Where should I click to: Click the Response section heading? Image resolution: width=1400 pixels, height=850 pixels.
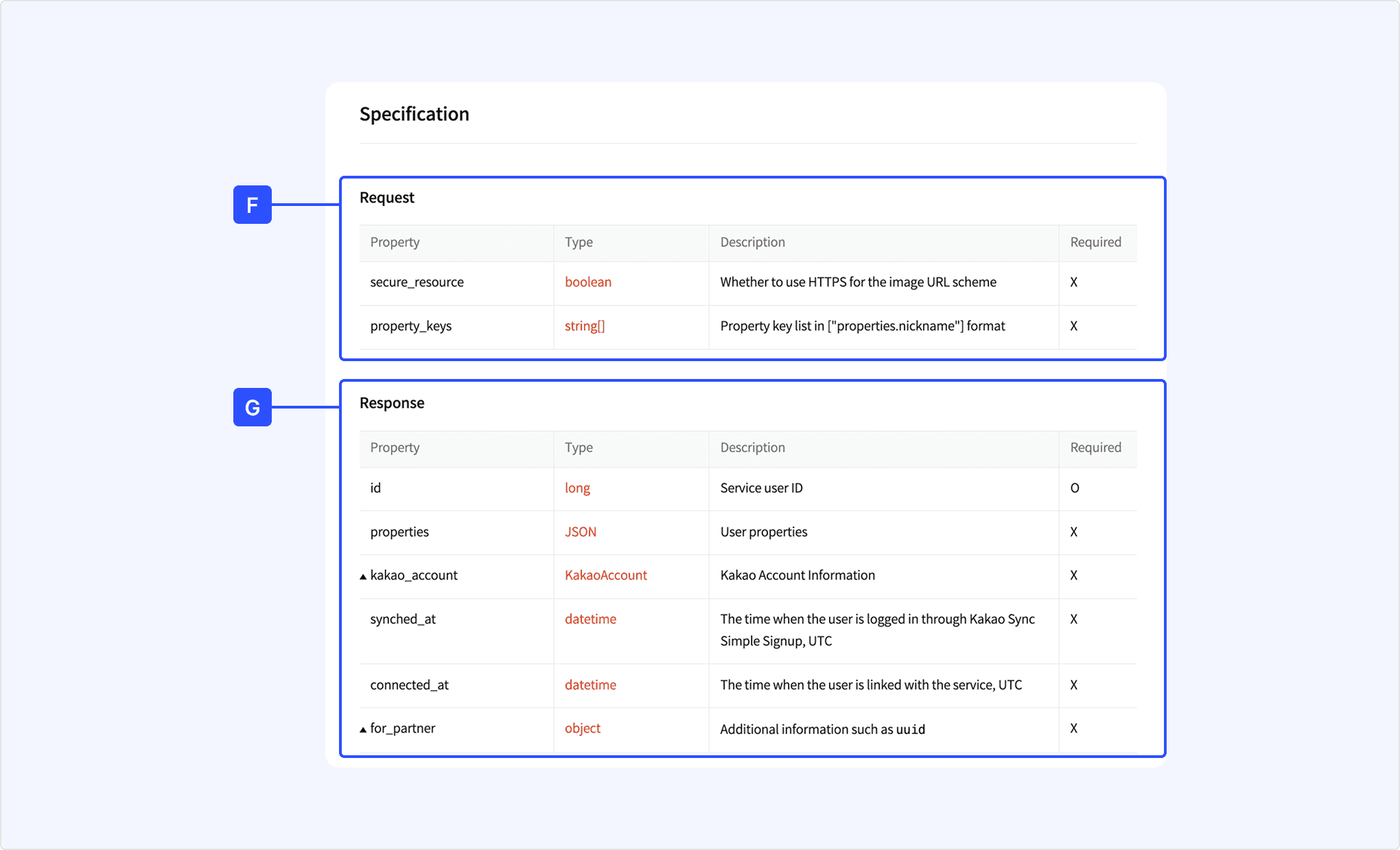point(391,403)
